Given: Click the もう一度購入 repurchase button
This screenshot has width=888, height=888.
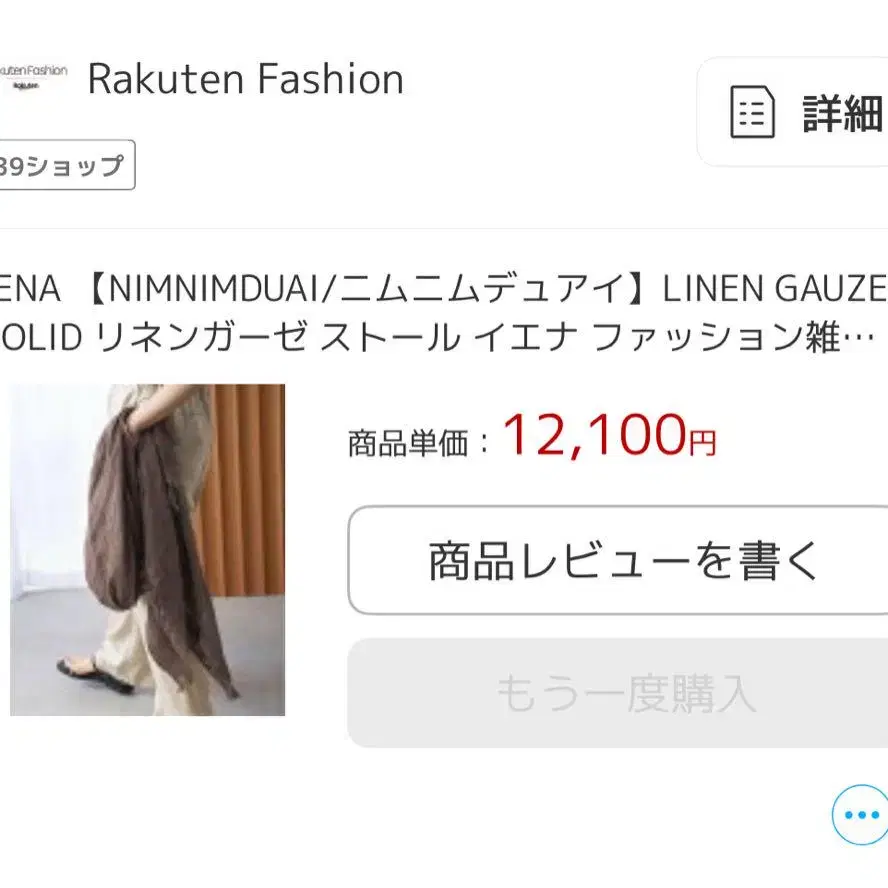Looking at the screenshot, I should tap(618, 693).
